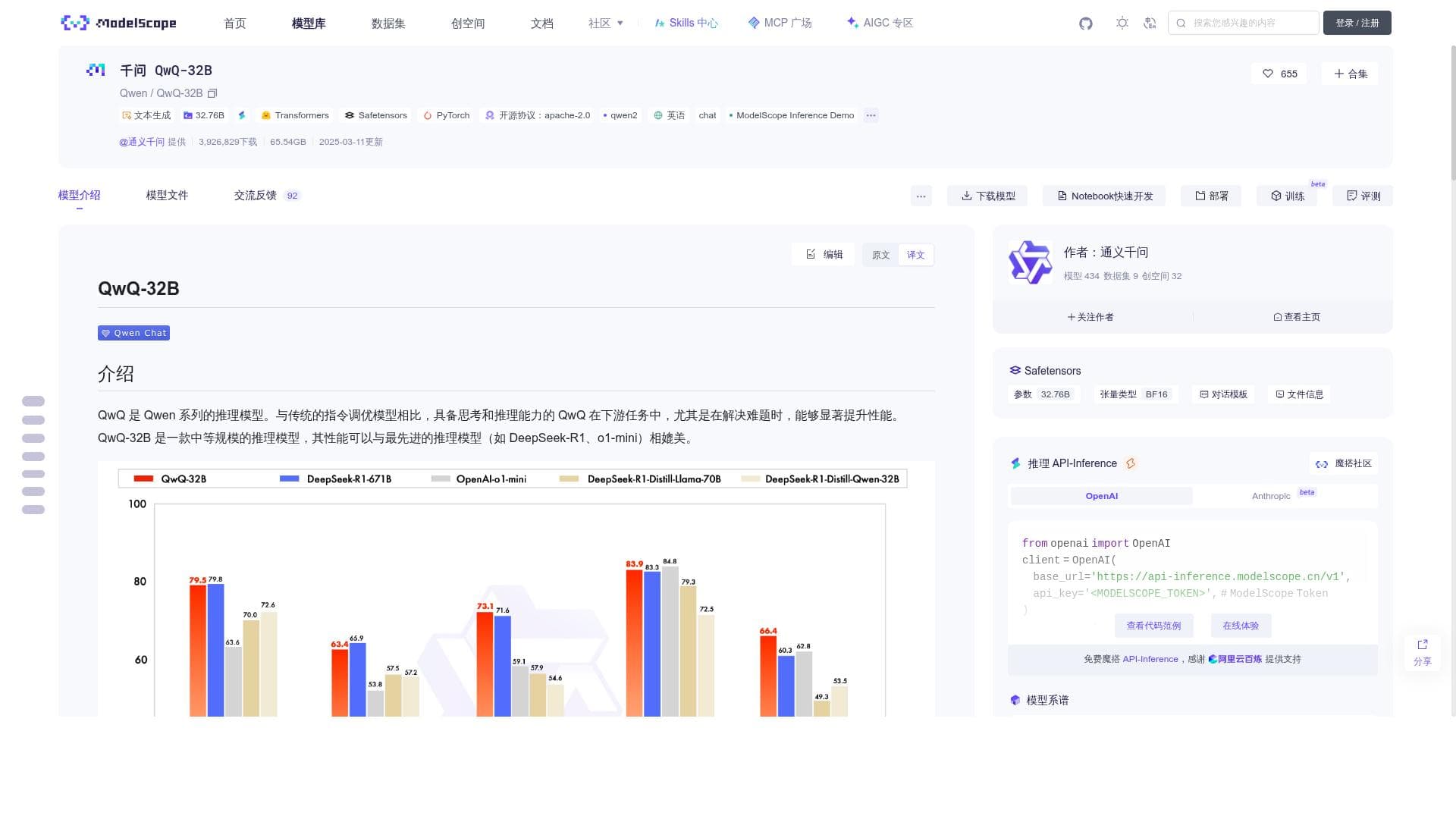Screen dimensions: 1456x819
Task: Open the more-actions ellipsis next to 下载模型
Action: pyautogui.click(x=921, y=196)
